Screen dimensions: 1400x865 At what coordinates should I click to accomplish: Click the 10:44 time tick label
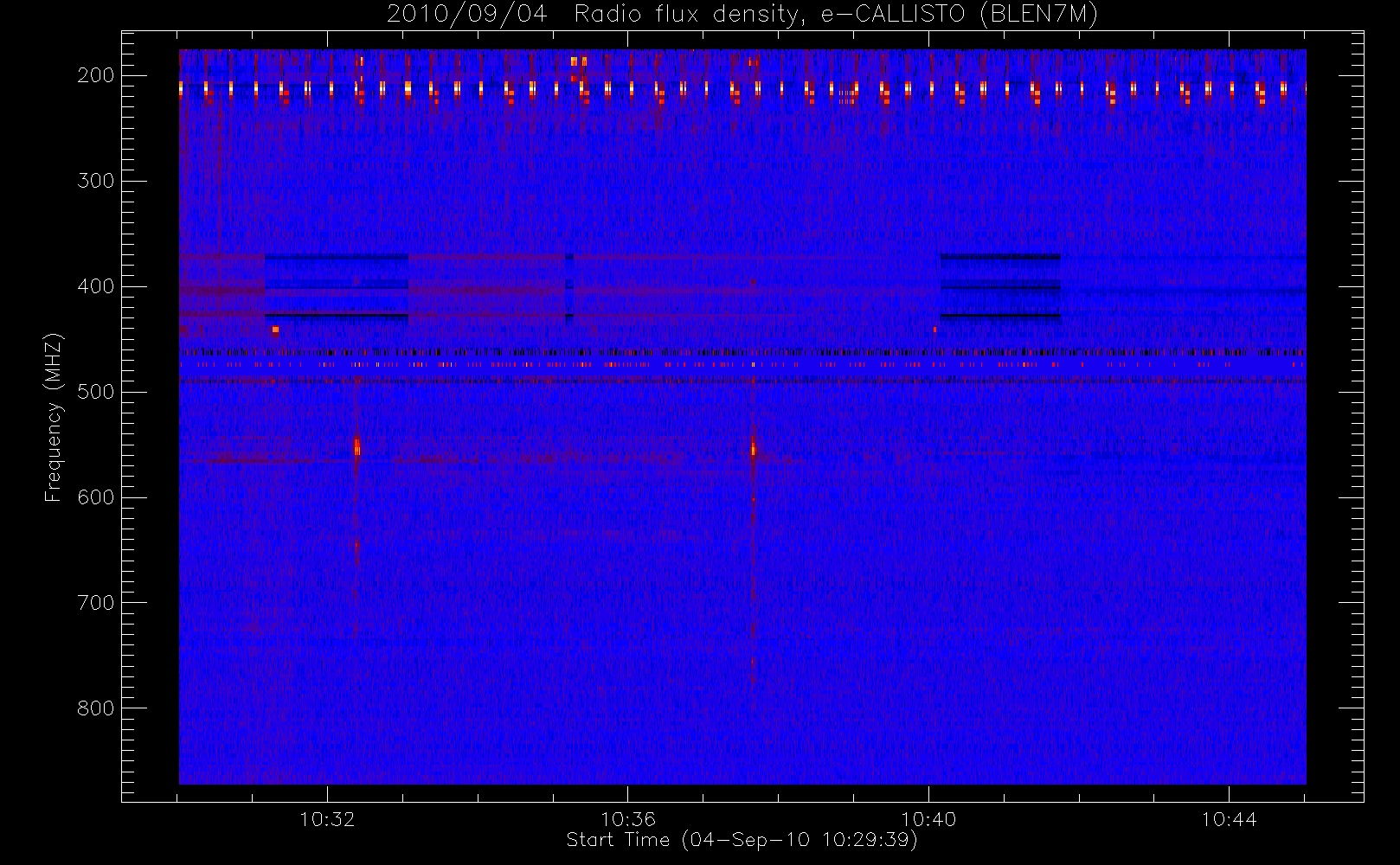point(1229,819)
